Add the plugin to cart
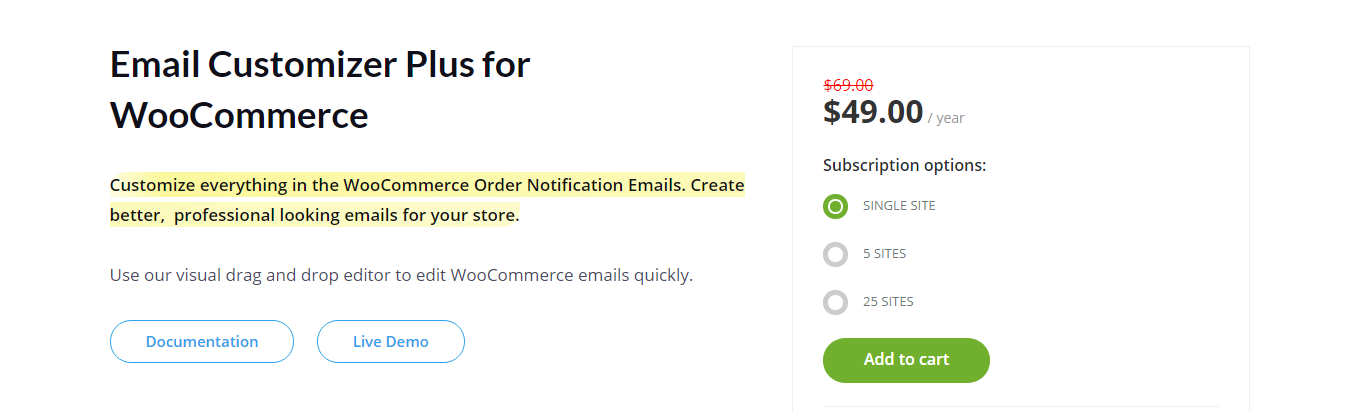 point(906,360)
